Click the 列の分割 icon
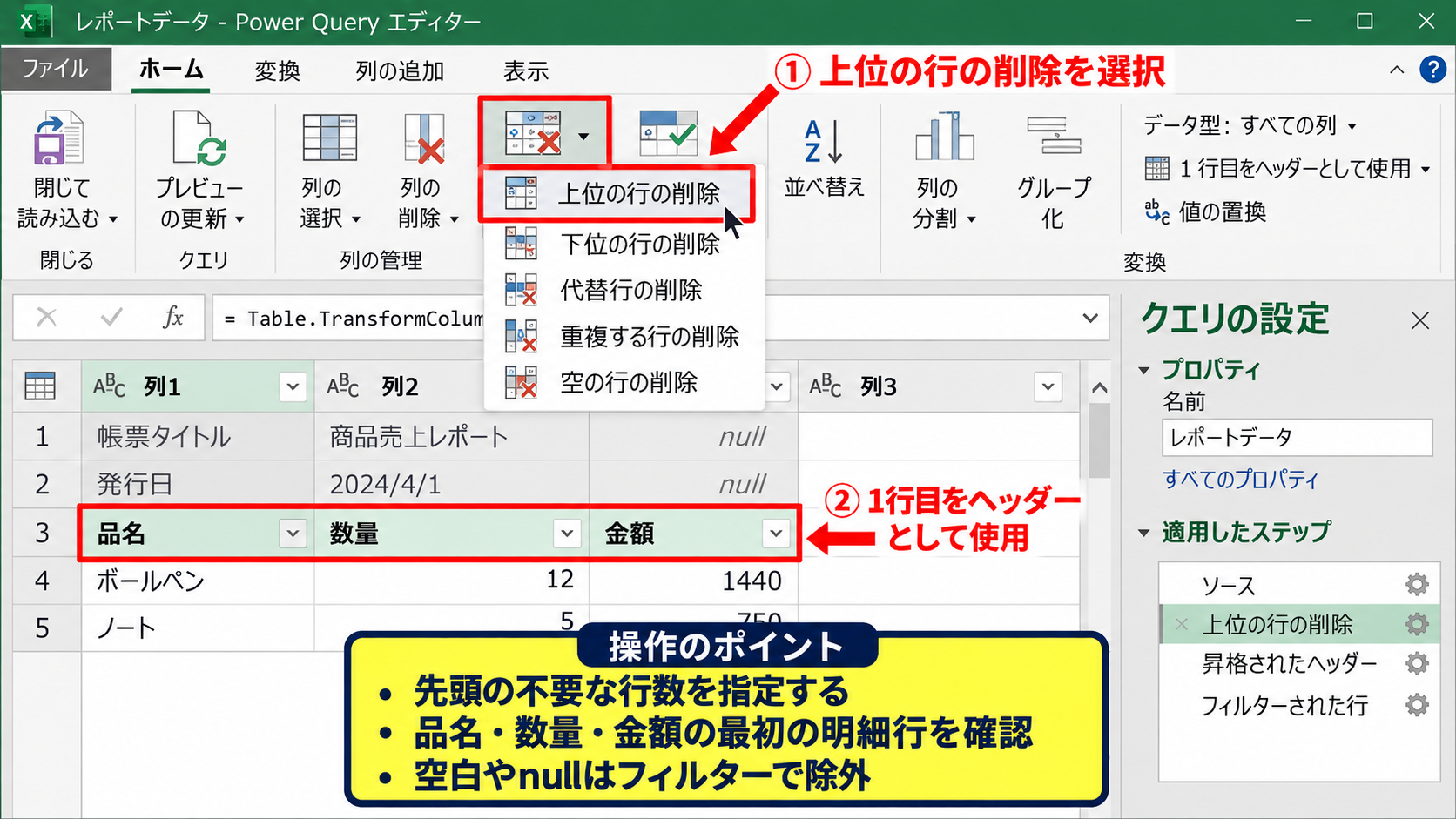1456x819 pixels. pyautogui.click(x=944, y=137)
